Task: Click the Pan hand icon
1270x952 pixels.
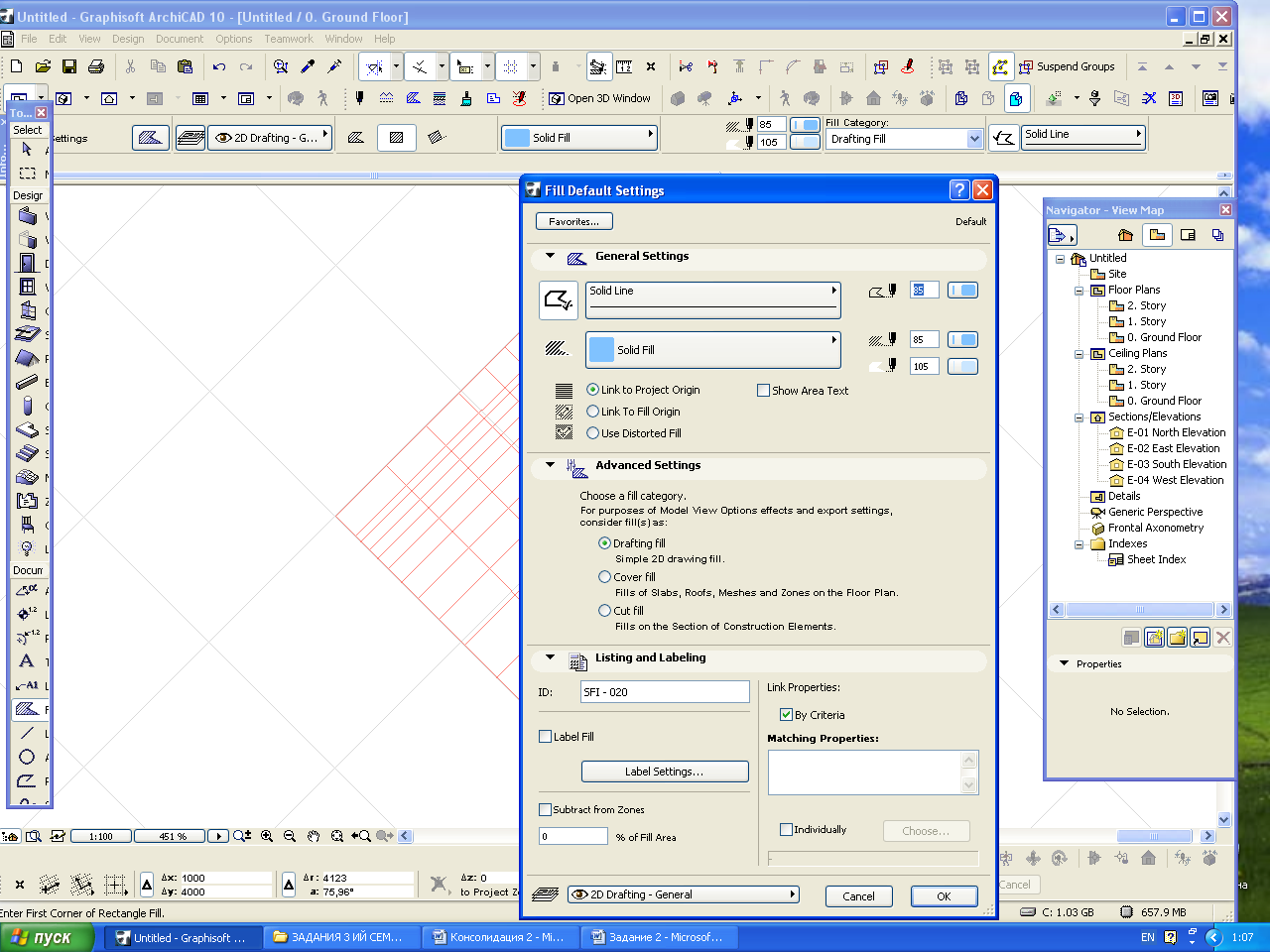Action: (x=314, y=836)
